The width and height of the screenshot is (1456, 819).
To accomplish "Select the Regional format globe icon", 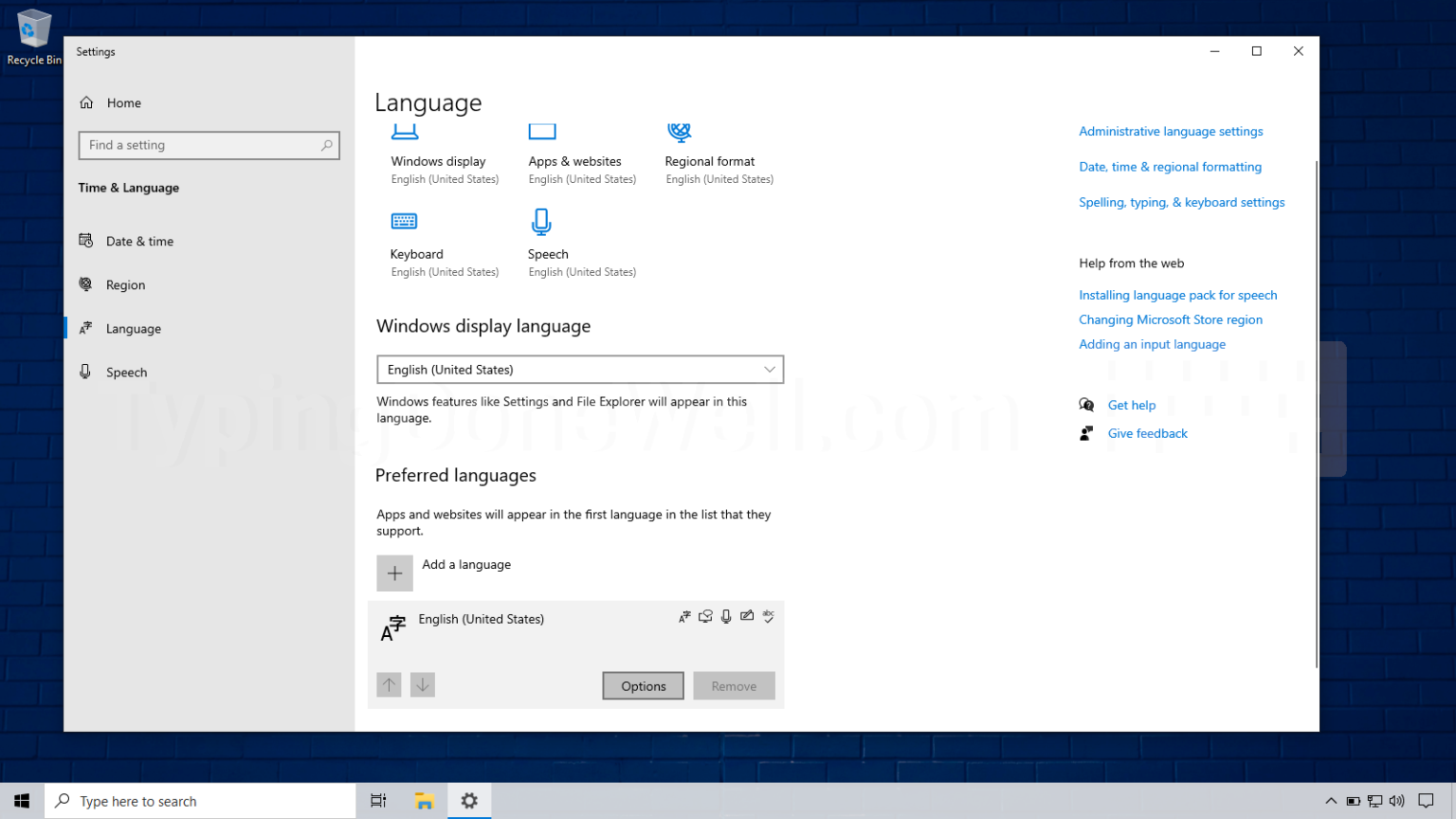I will (679, 132).
